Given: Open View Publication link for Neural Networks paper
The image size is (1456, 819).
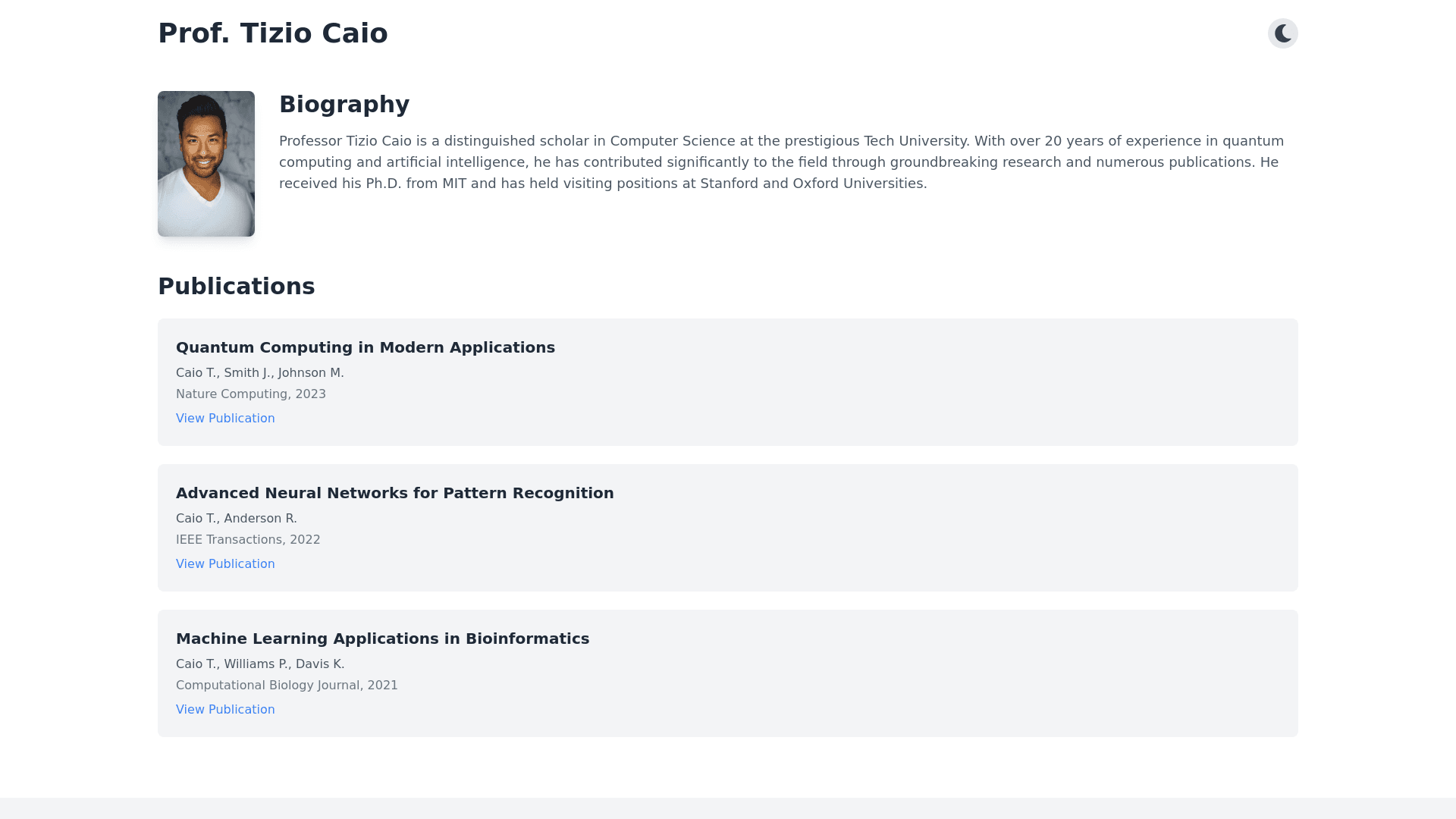Looking at the screenshot, I should pyautogui.click(x=225, y=564).
